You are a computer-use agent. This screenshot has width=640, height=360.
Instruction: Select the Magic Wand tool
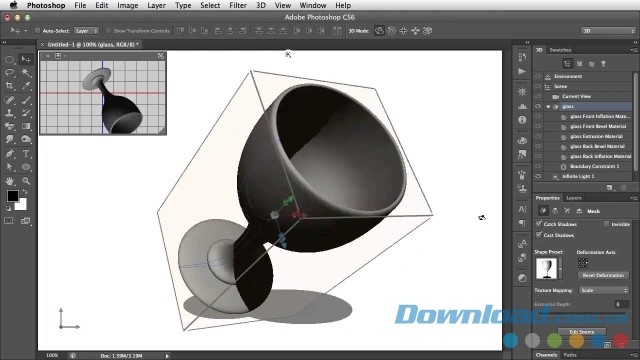coord(26,73)
